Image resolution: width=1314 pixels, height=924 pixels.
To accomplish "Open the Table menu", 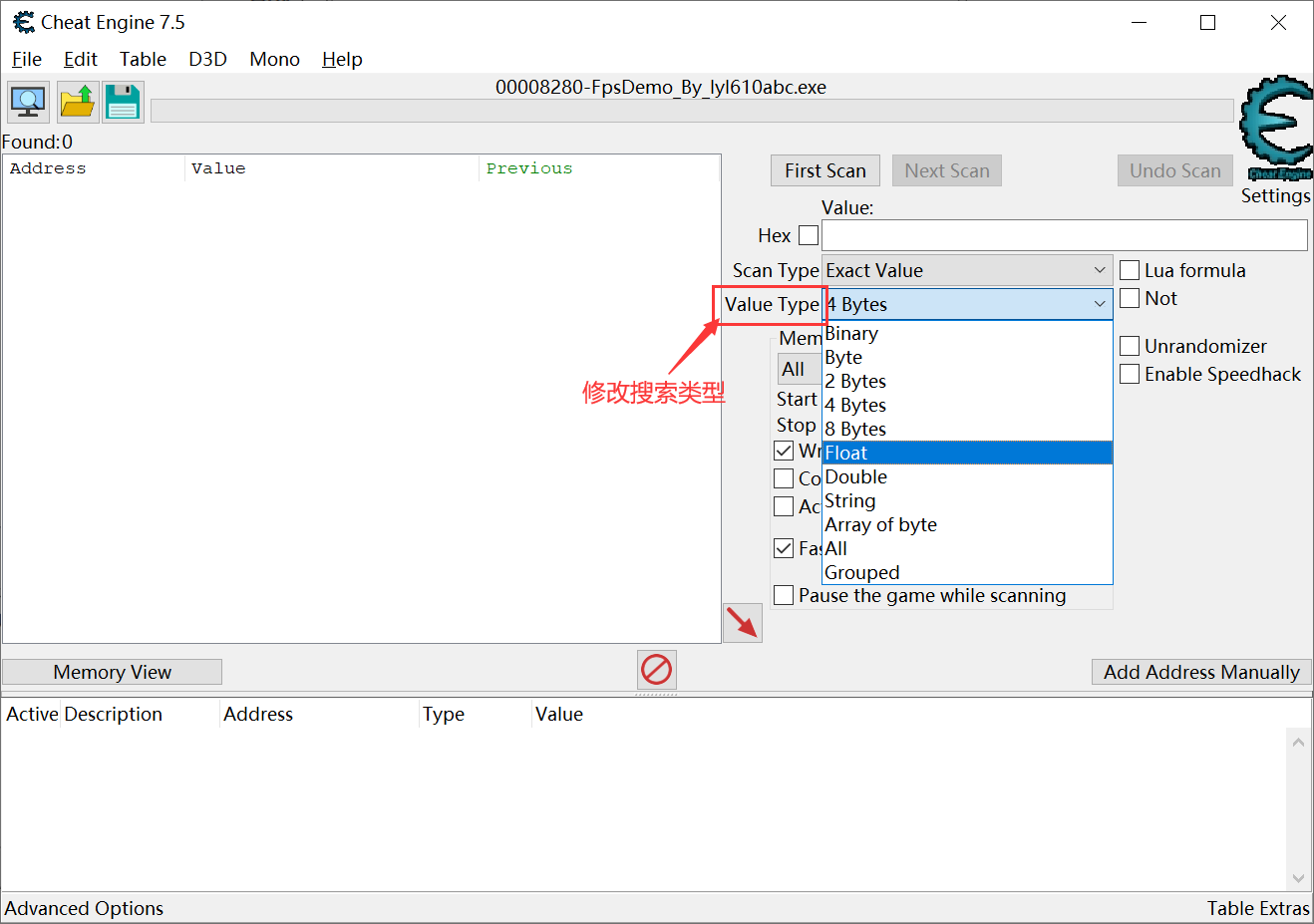I will click(144, 59).
